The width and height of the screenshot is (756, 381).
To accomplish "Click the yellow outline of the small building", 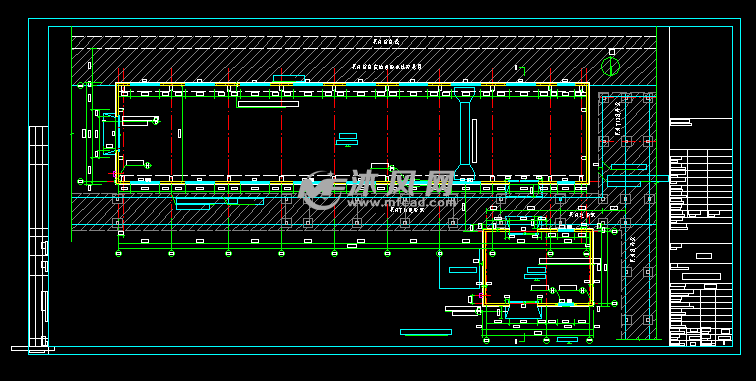I will click(538, 267).
